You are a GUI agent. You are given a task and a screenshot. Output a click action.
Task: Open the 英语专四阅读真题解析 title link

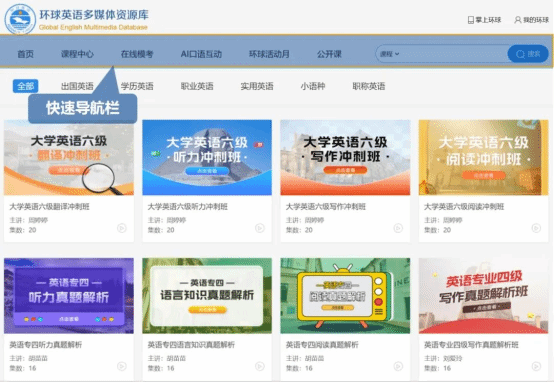click(x=322, y=345)
